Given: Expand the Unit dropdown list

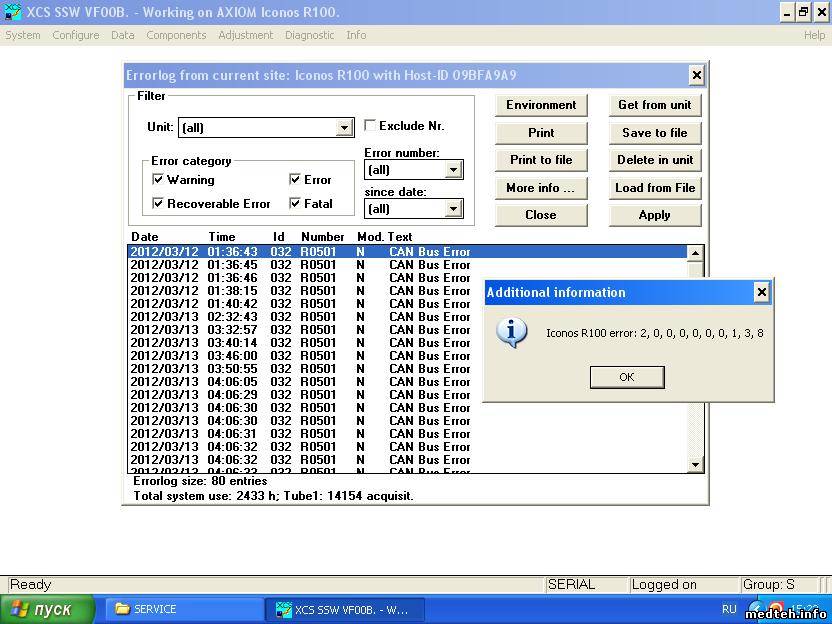Looking at the screenshot, I should click(x=344, y=128).
